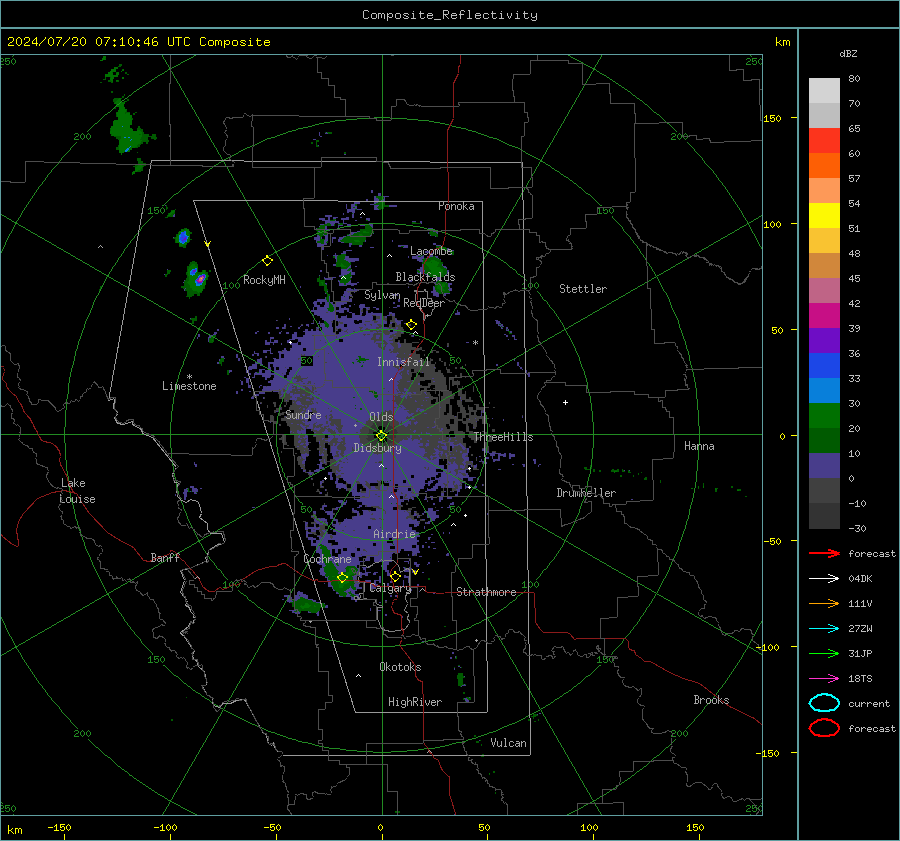Click the Drumheller town label

coord(586,493)
